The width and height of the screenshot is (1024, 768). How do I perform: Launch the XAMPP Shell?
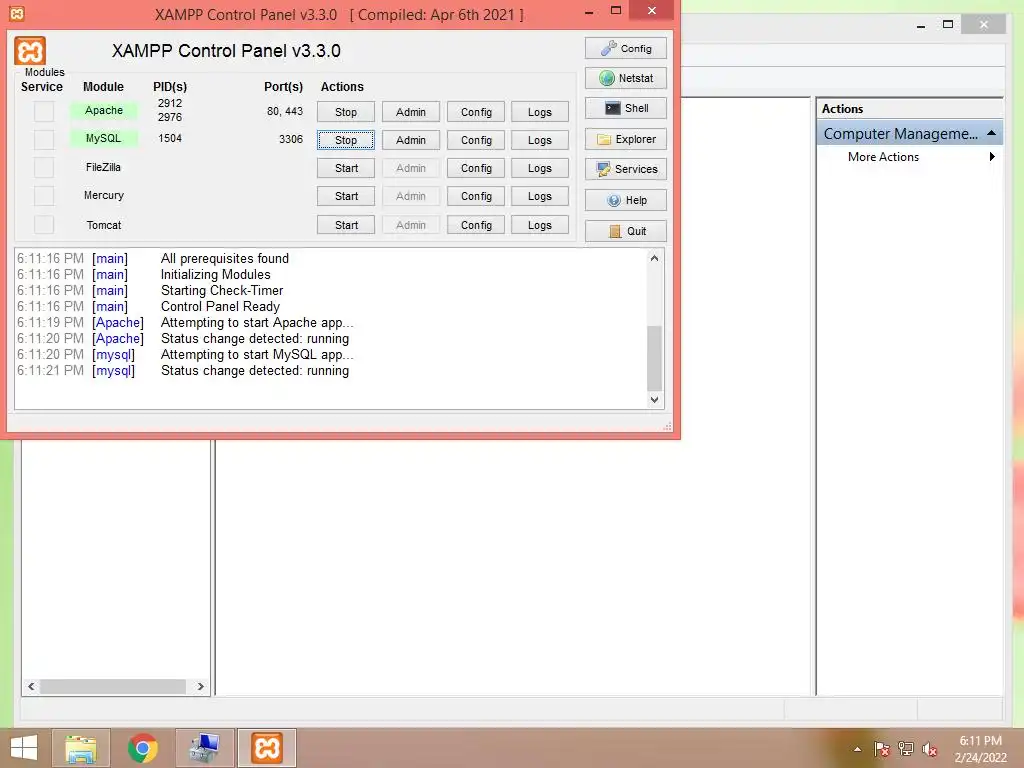[x=626, y=108]
